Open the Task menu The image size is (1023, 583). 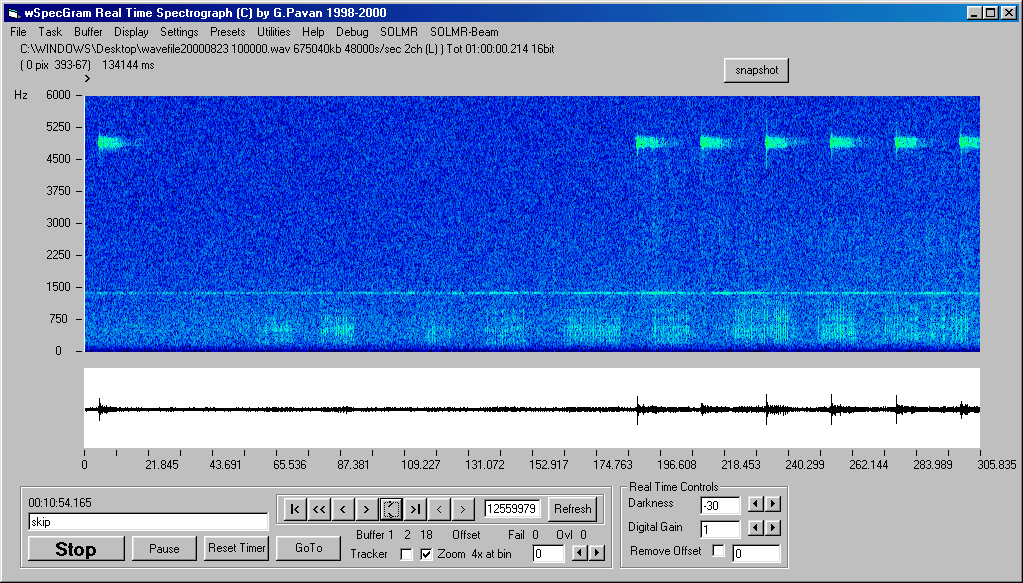pyautogui.click(x=50, y=32)
